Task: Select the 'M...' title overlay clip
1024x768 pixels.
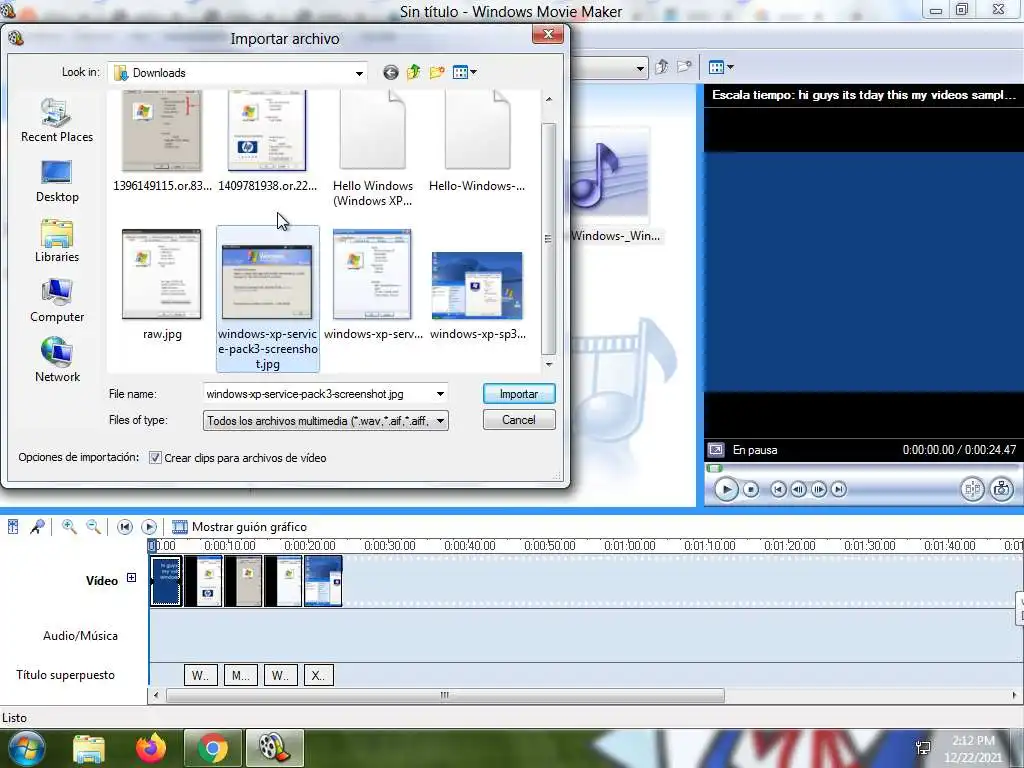Action: point(241,675)
